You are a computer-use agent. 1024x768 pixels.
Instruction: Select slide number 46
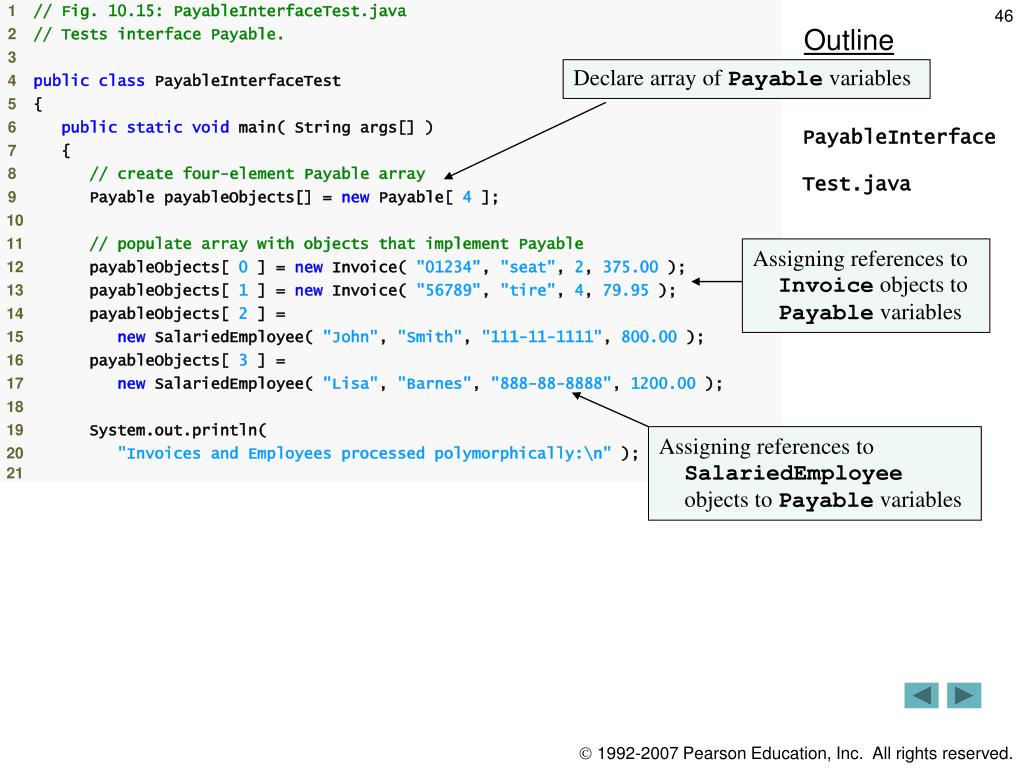click(1003, 16)
